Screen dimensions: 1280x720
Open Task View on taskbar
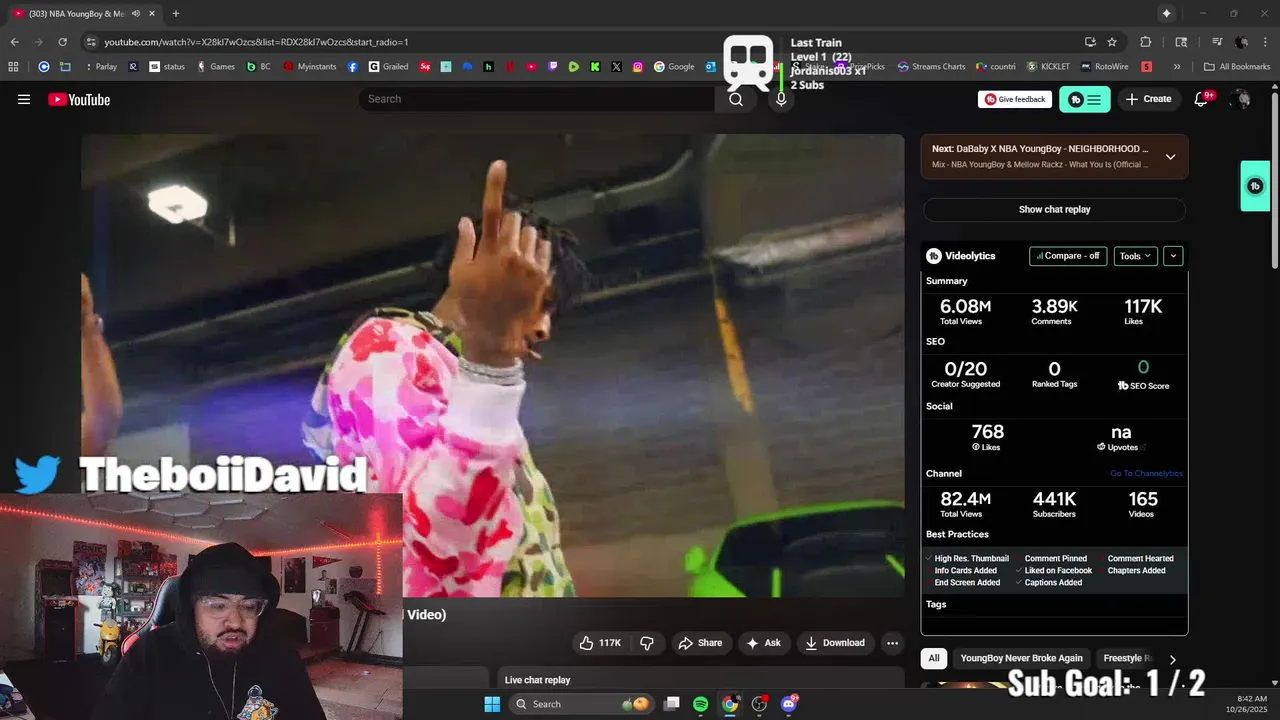click(x=672, y=704)
